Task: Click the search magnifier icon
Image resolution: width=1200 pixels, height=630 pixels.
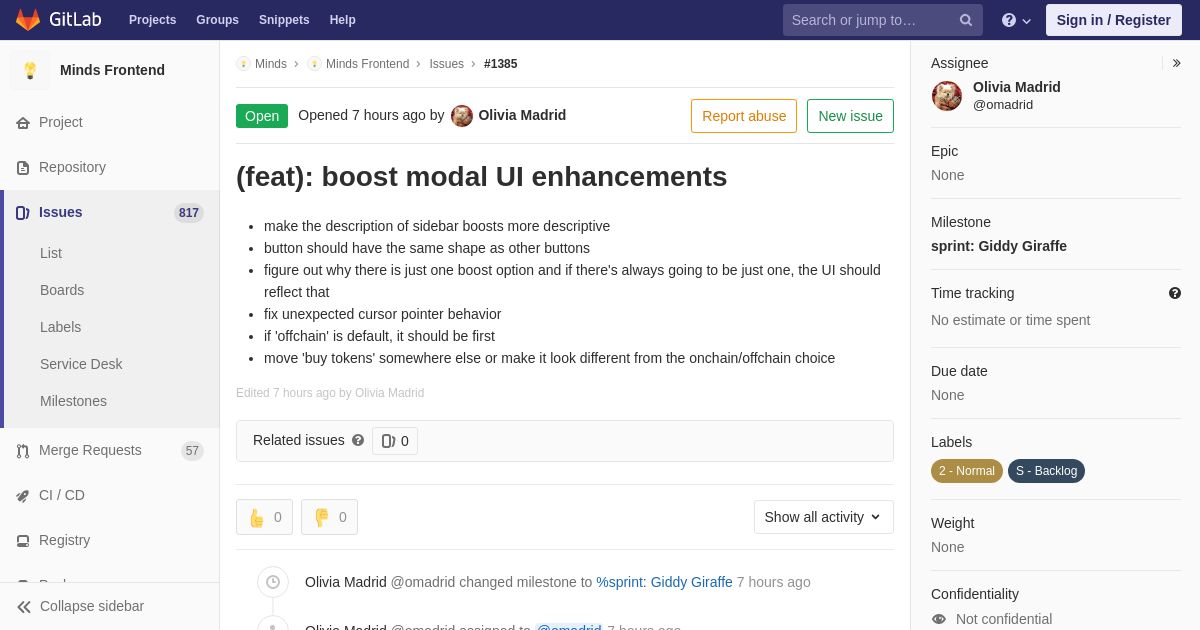Action: pos(966,20)
